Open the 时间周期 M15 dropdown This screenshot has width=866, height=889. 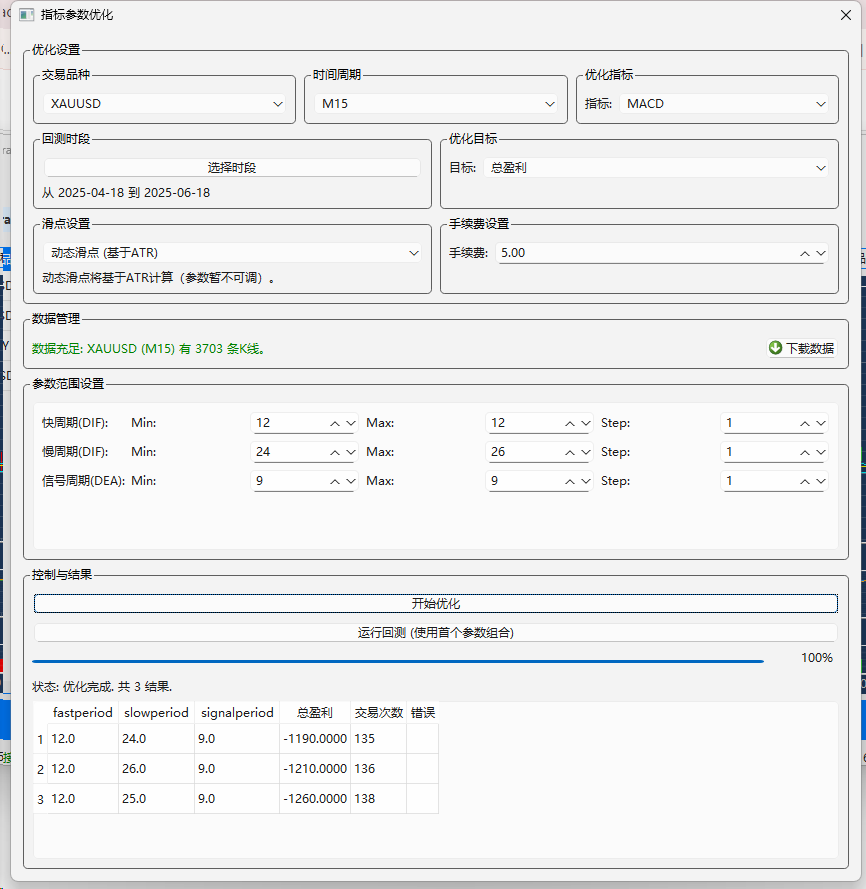point(436,104)
